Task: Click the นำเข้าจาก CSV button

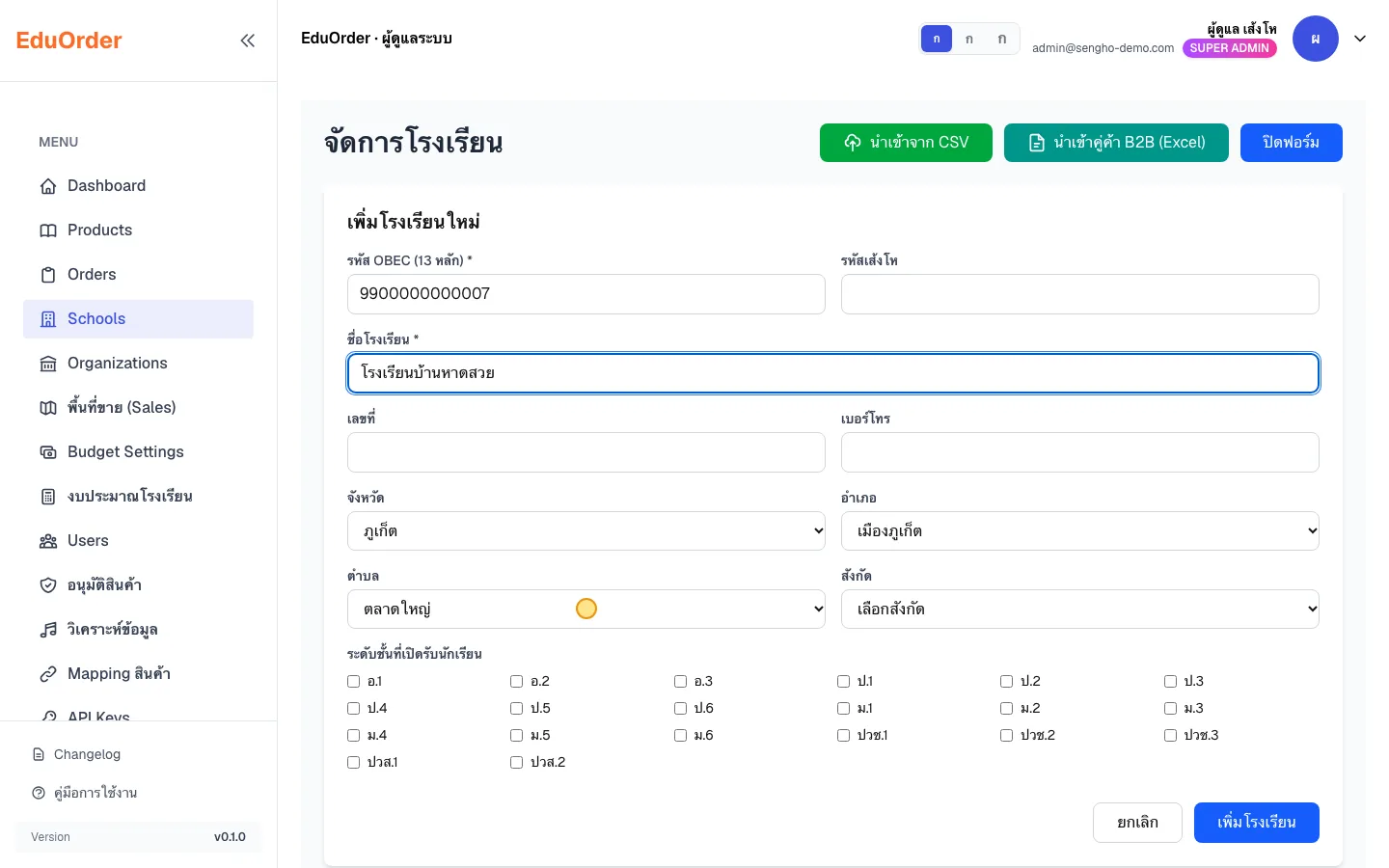Action: coord(906,143)
